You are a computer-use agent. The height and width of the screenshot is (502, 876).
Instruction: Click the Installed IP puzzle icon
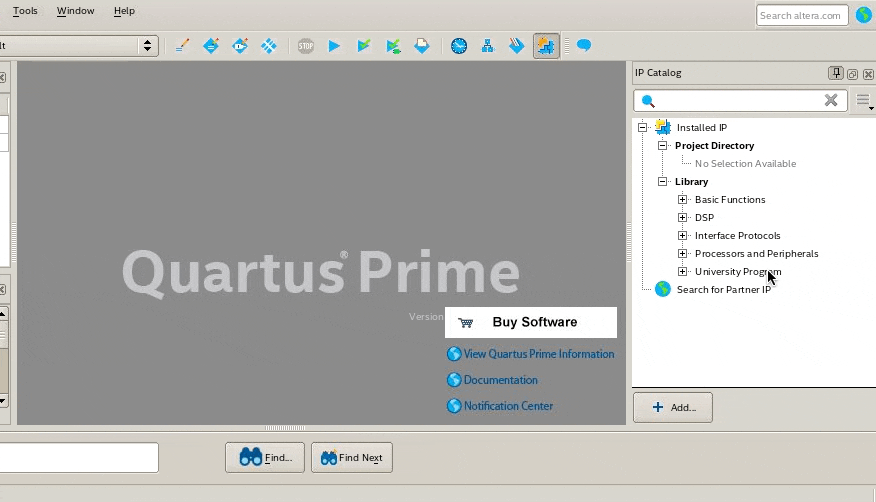pos(663,127)
